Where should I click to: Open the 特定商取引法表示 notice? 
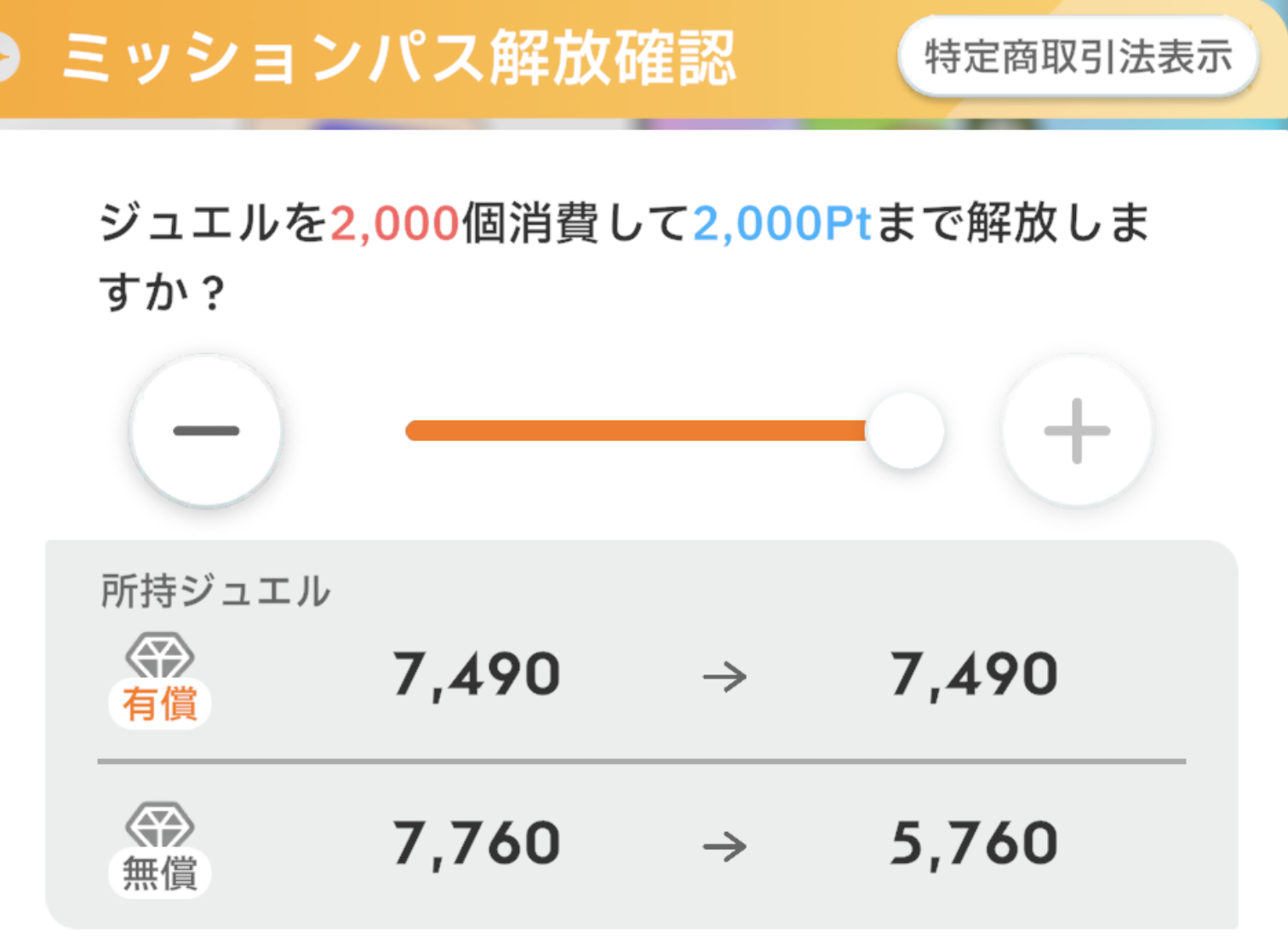(1078, 57)
